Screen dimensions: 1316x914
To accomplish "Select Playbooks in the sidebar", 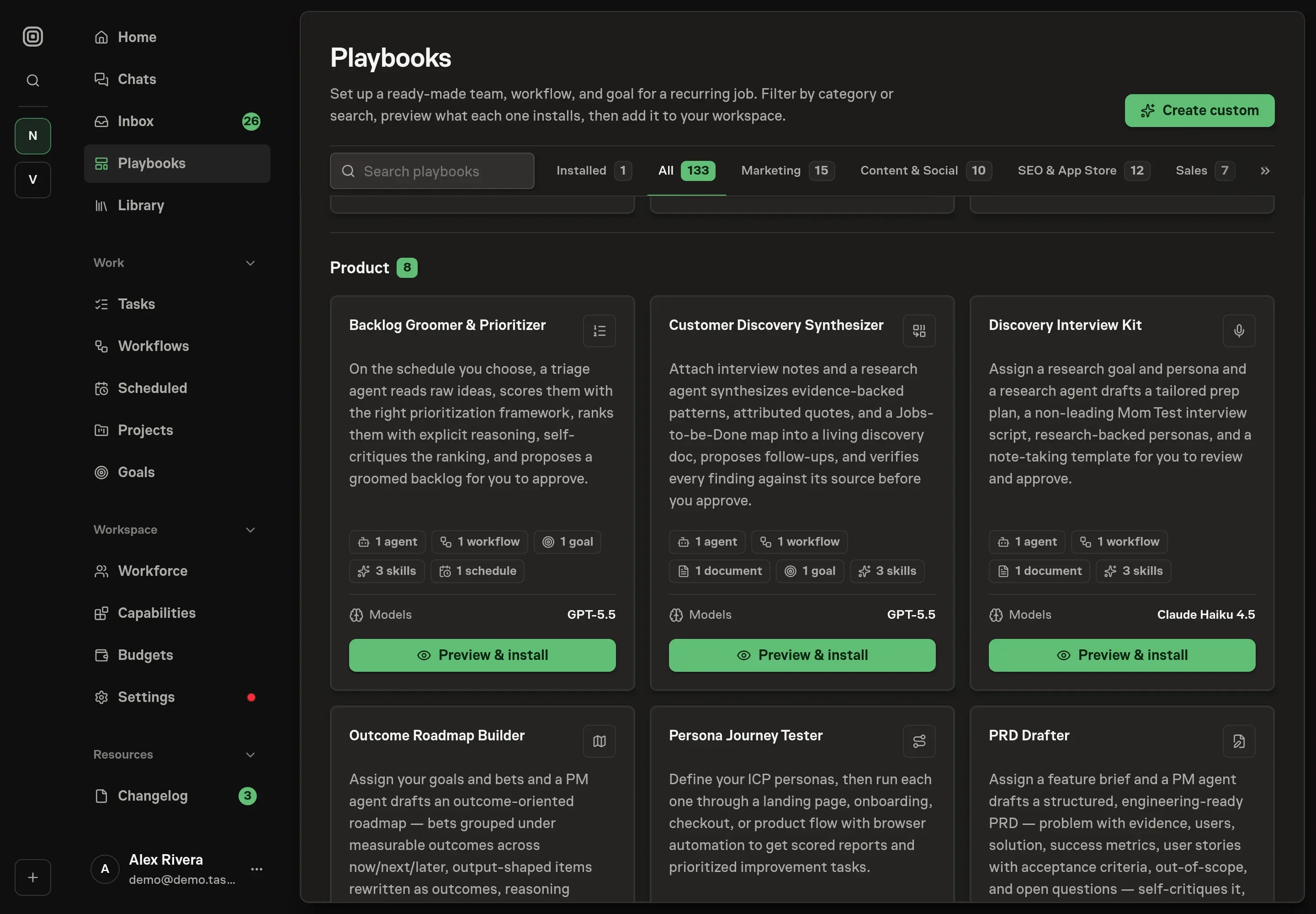I will pos(177,163).
